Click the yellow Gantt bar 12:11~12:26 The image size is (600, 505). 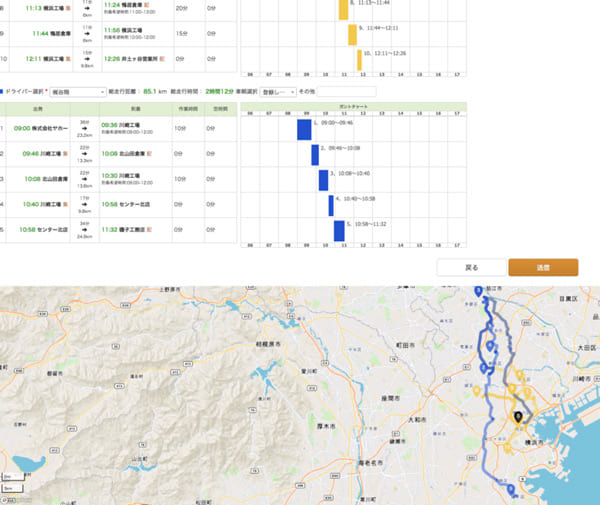[360, 60]
